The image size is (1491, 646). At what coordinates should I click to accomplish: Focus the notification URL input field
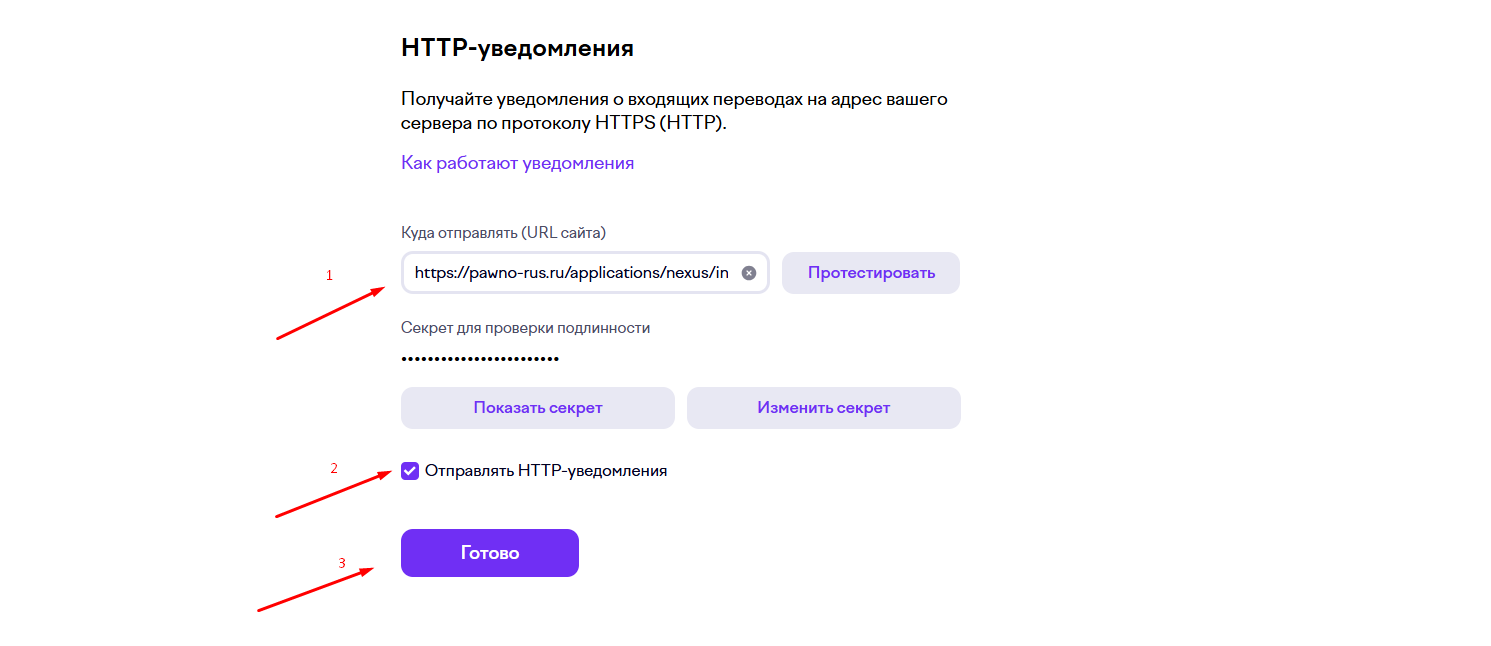(571, 273)
